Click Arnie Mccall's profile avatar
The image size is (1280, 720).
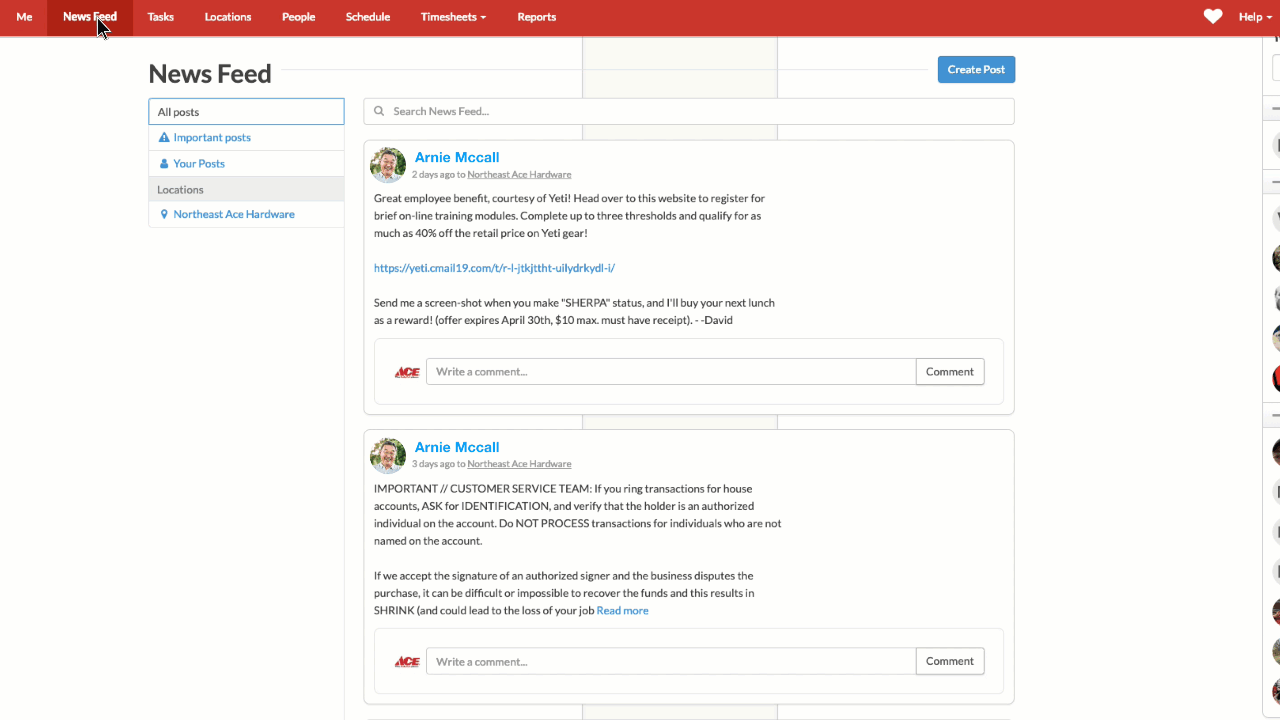coord(387,165)
